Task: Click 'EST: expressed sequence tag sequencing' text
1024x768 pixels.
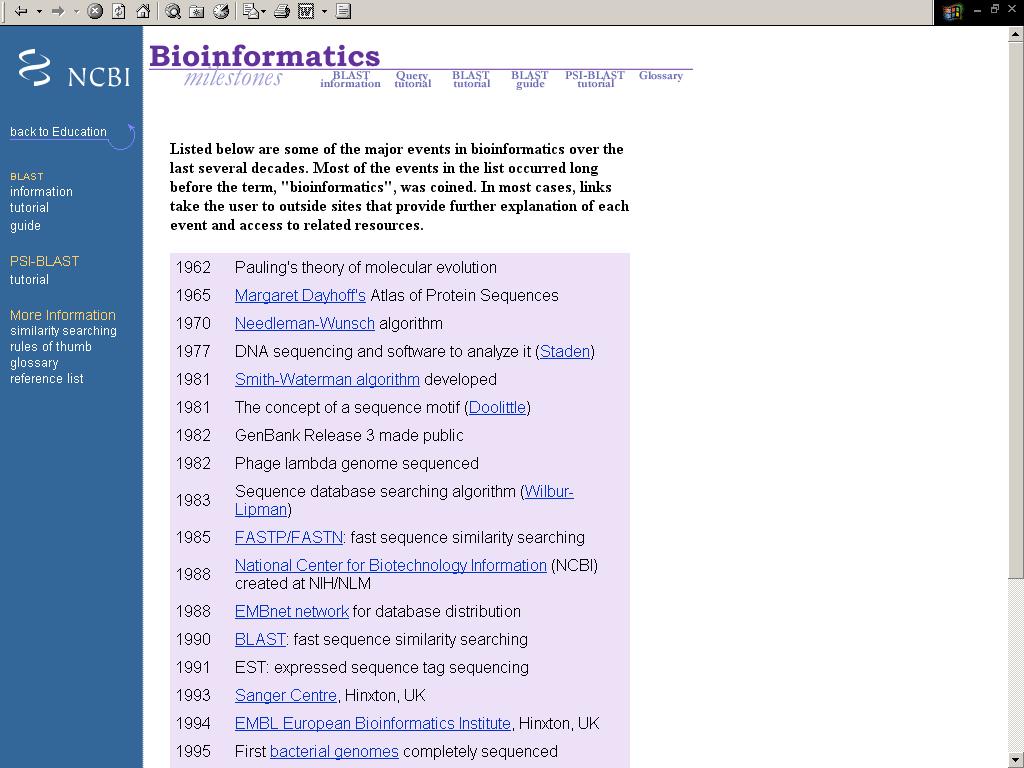Action: (382, 668)
